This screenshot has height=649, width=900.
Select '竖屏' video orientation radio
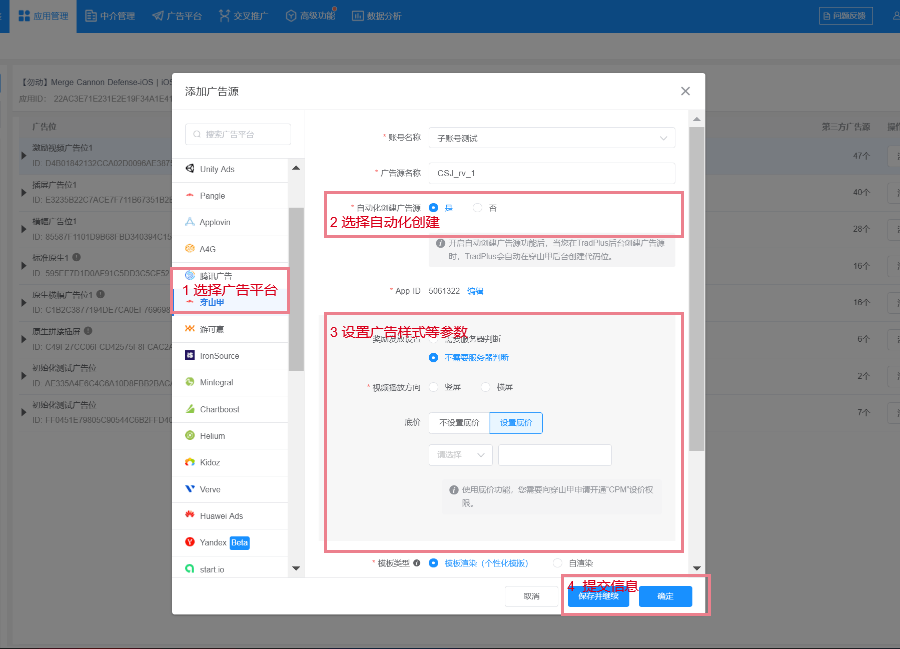click(x=434, y=387)
